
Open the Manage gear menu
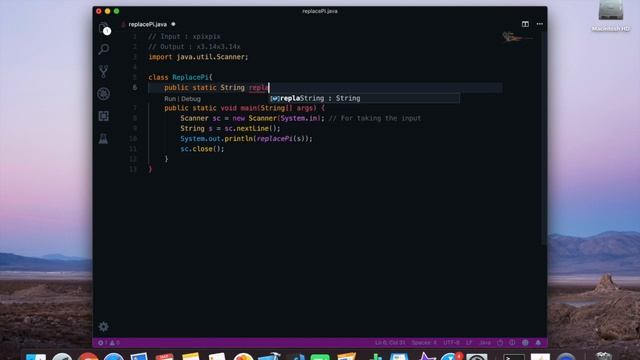pos(103,327)
